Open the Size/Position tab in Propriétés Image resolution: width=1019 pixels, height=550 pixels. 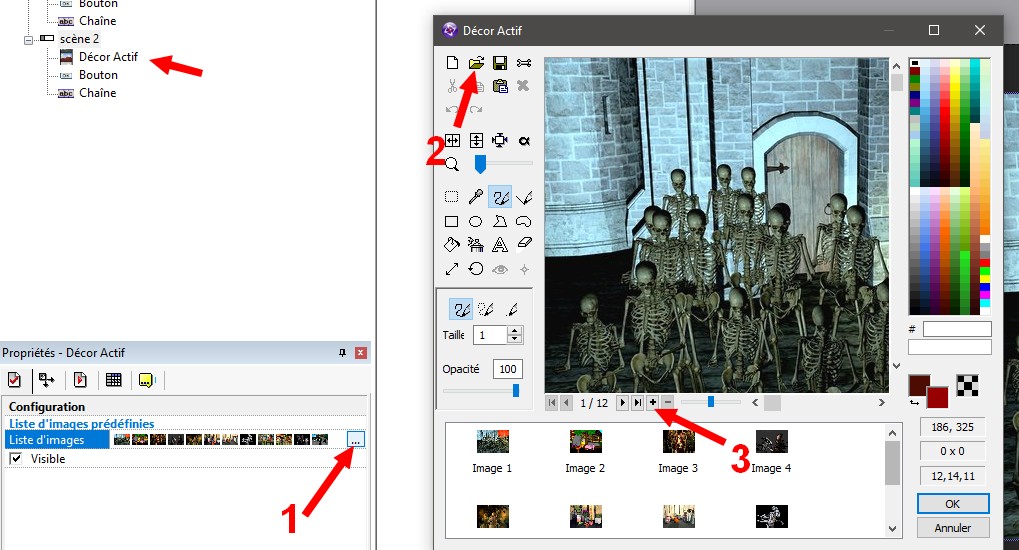(x=46, y=380)
